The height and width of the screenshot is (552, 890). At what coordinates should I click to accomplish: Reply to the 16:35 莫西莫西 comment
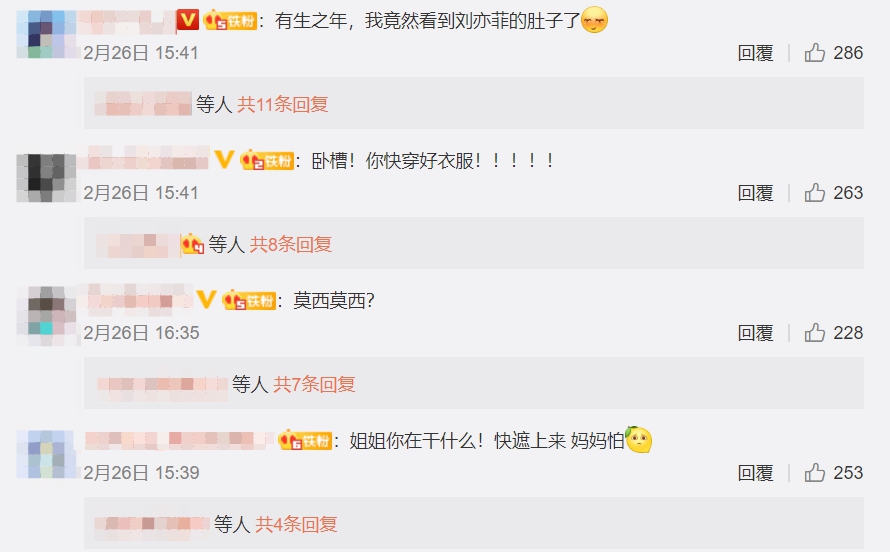tap(755, 333)
